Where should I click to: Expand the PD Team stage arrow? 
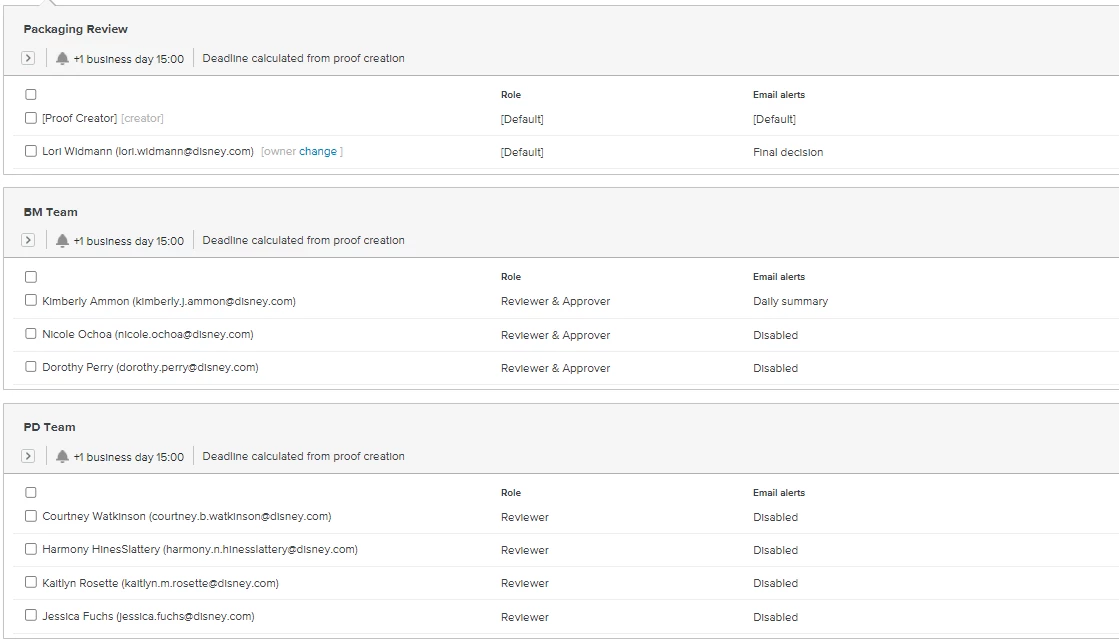(x=28, y=457)
